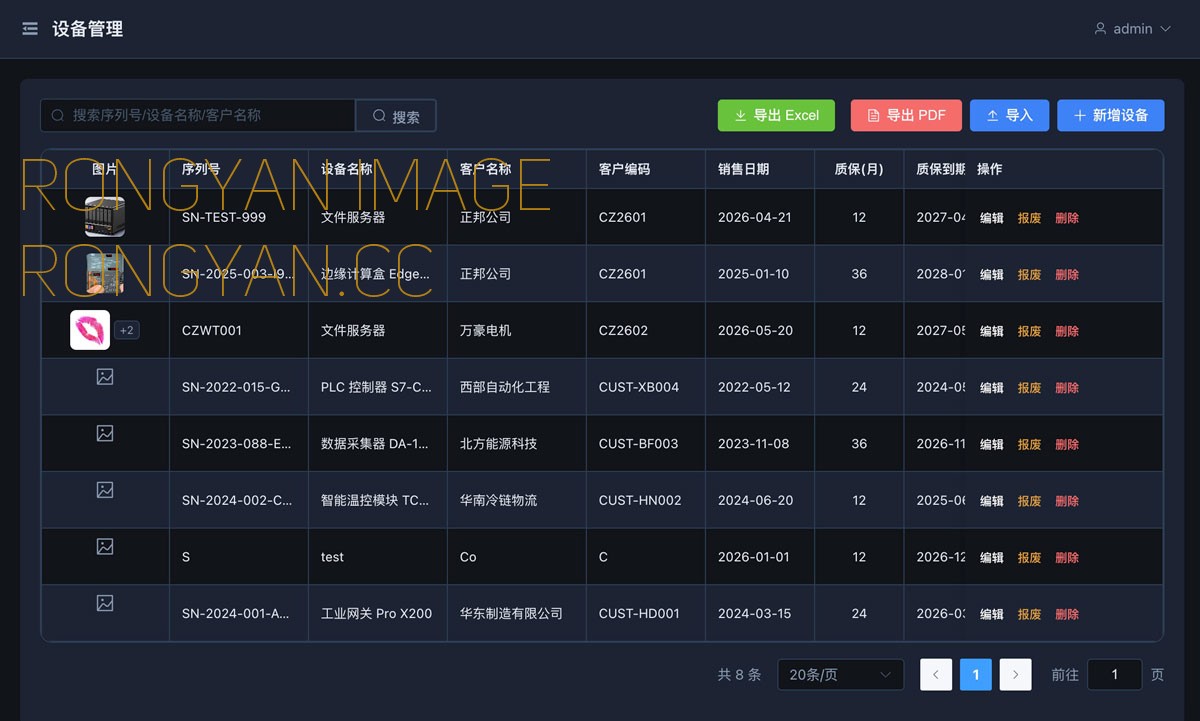Image resolution: width=1200 pixels, height=721 pixels.
Task: Scrap the SN-TEST-999 device via 报废
Action: pyautogui.click(x=1029, y=218)
